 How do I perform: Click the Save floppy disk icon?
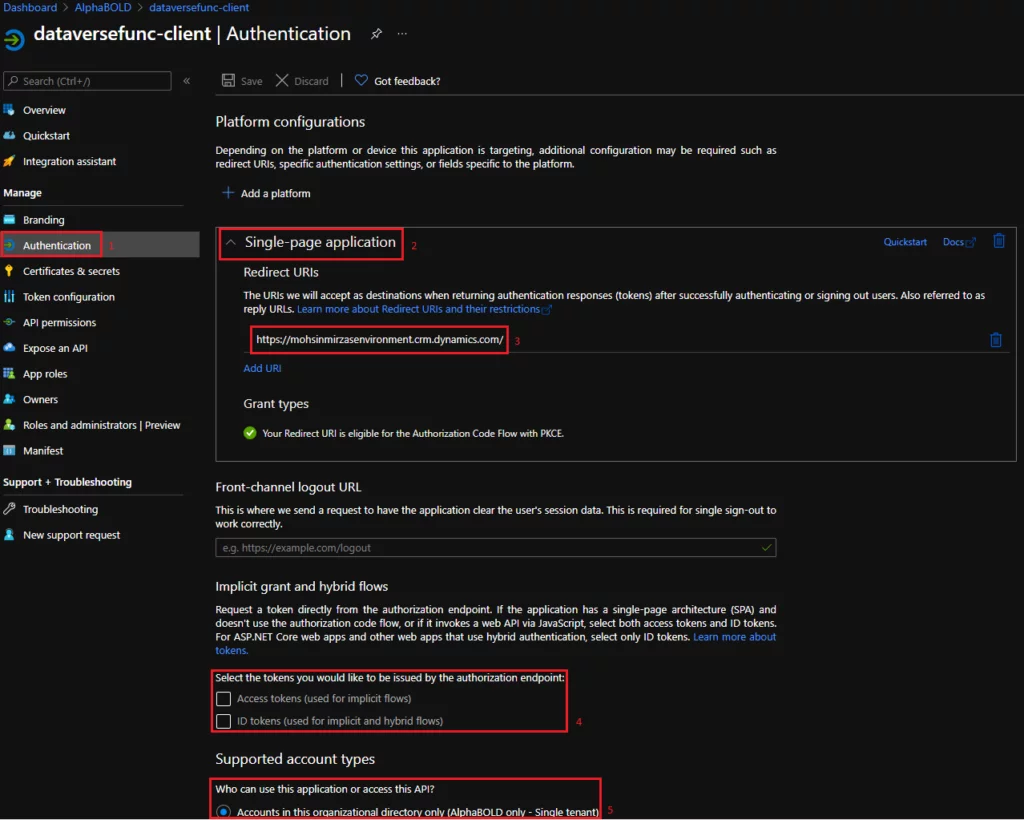(x=228, y=80)
